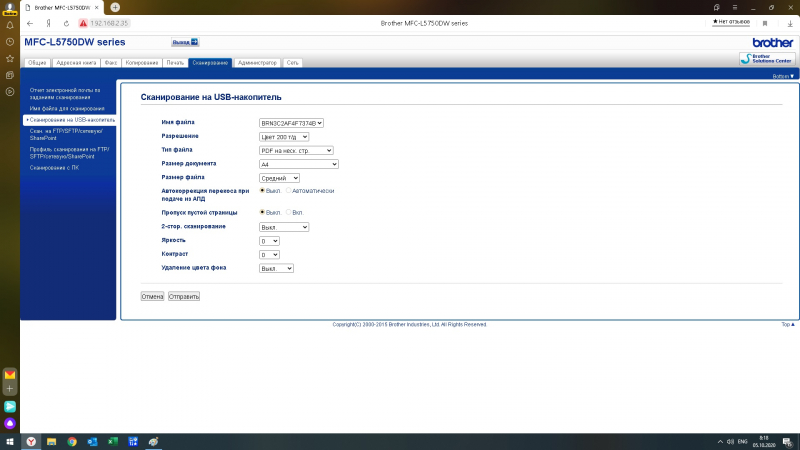This screenshot has width=800, height=450.
Task: Open the browser downloads icon
Action: [x=792, y=22]
